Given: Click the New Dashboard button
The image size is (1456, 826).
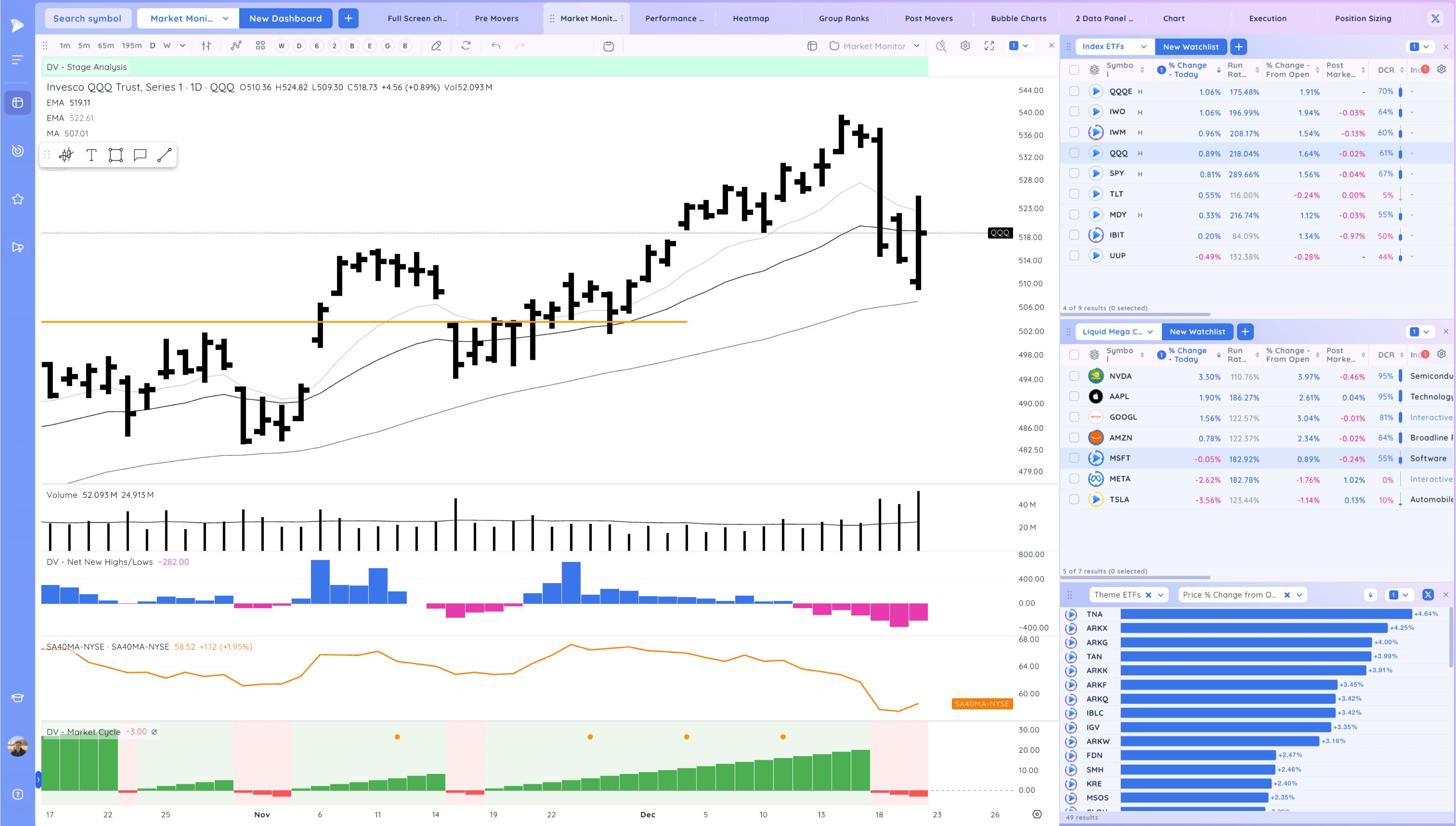Looking at the screenshot, I should click(285, 18).
